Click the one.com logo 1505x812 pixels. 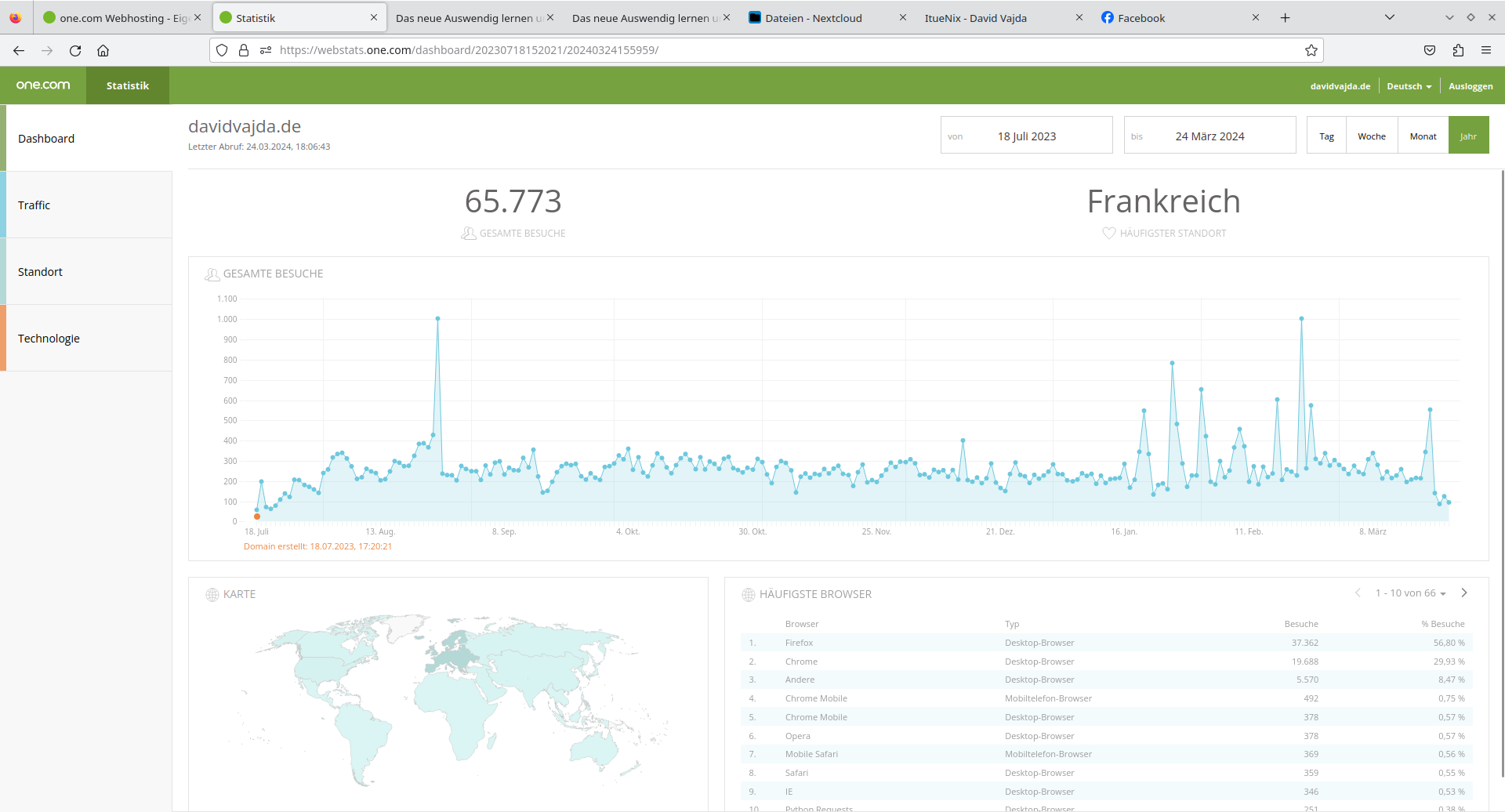click(43, 85)
